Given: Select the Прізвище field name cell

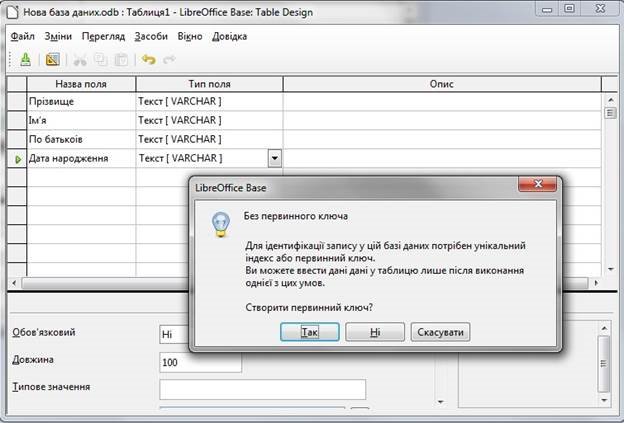Looking at the screenshot, I should tap(81, 101).
